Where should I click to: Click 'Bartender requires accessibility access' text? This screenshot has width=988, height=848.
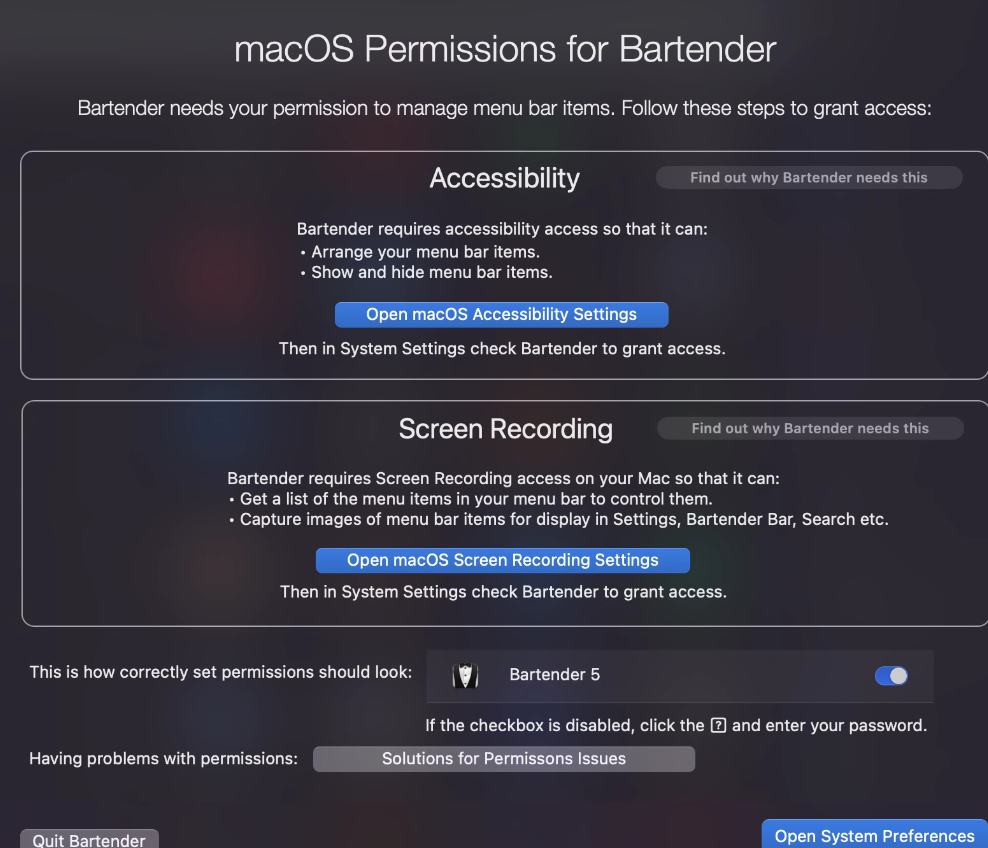coord(502,229)
